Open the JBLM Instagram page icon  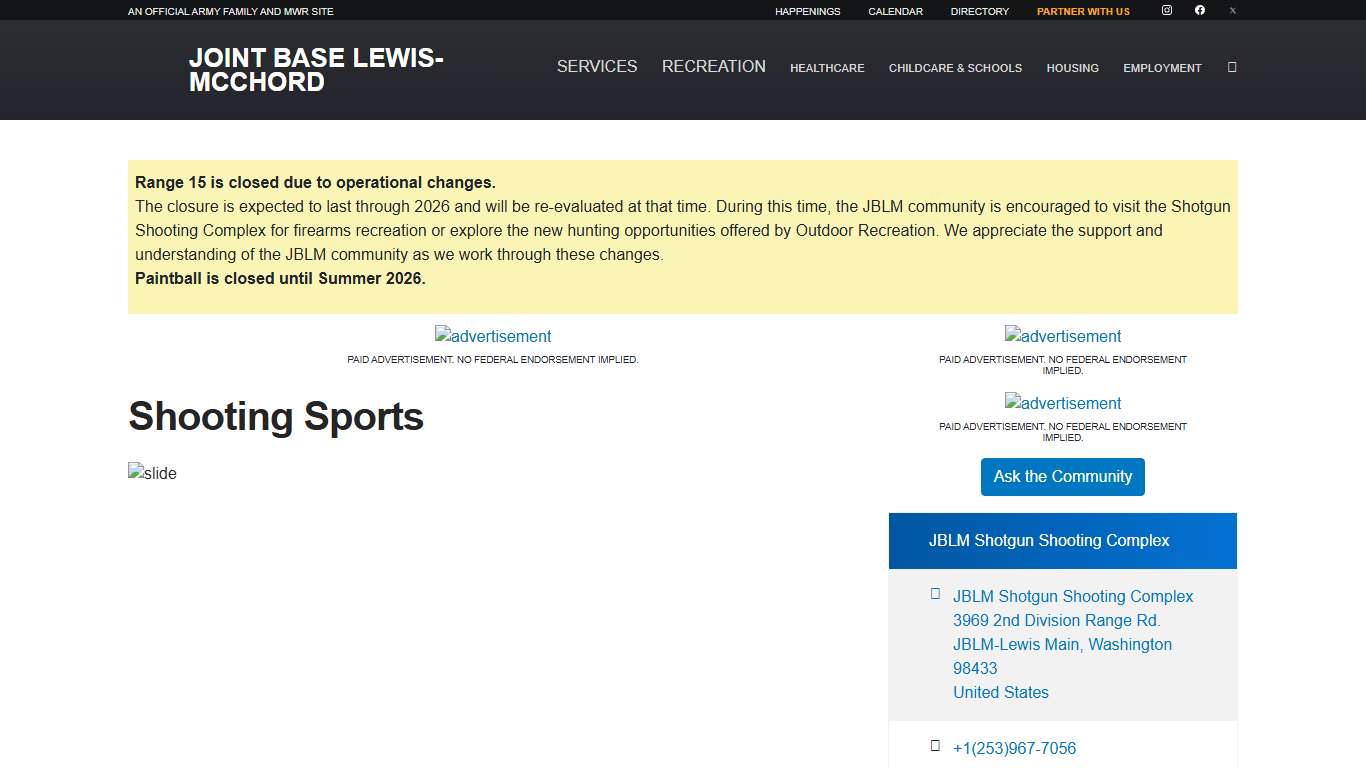(1166, 10)
